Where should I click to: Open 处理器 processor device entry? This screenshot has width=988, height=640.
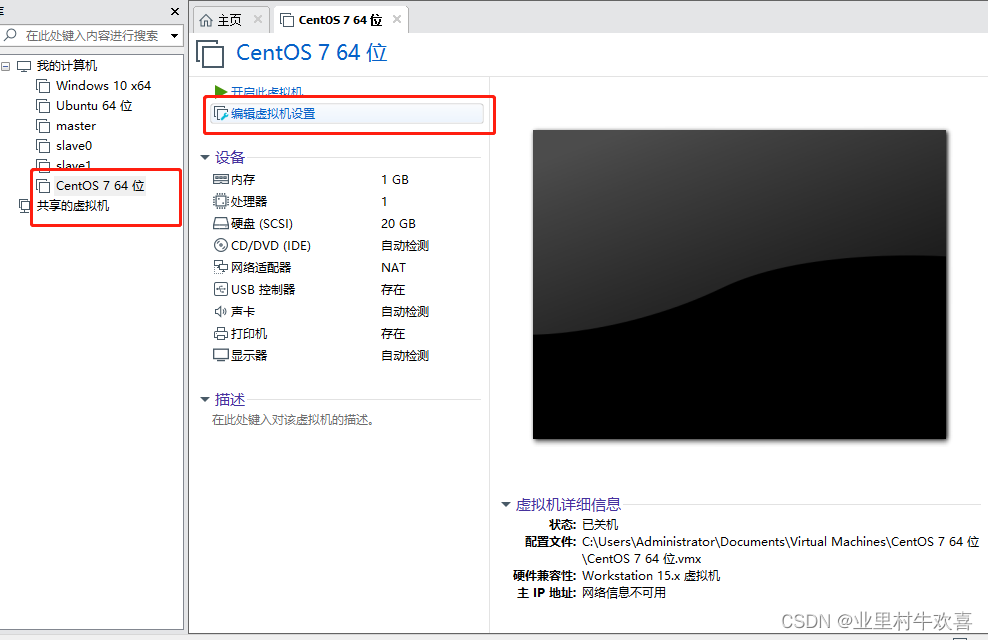tap(249, 202)
